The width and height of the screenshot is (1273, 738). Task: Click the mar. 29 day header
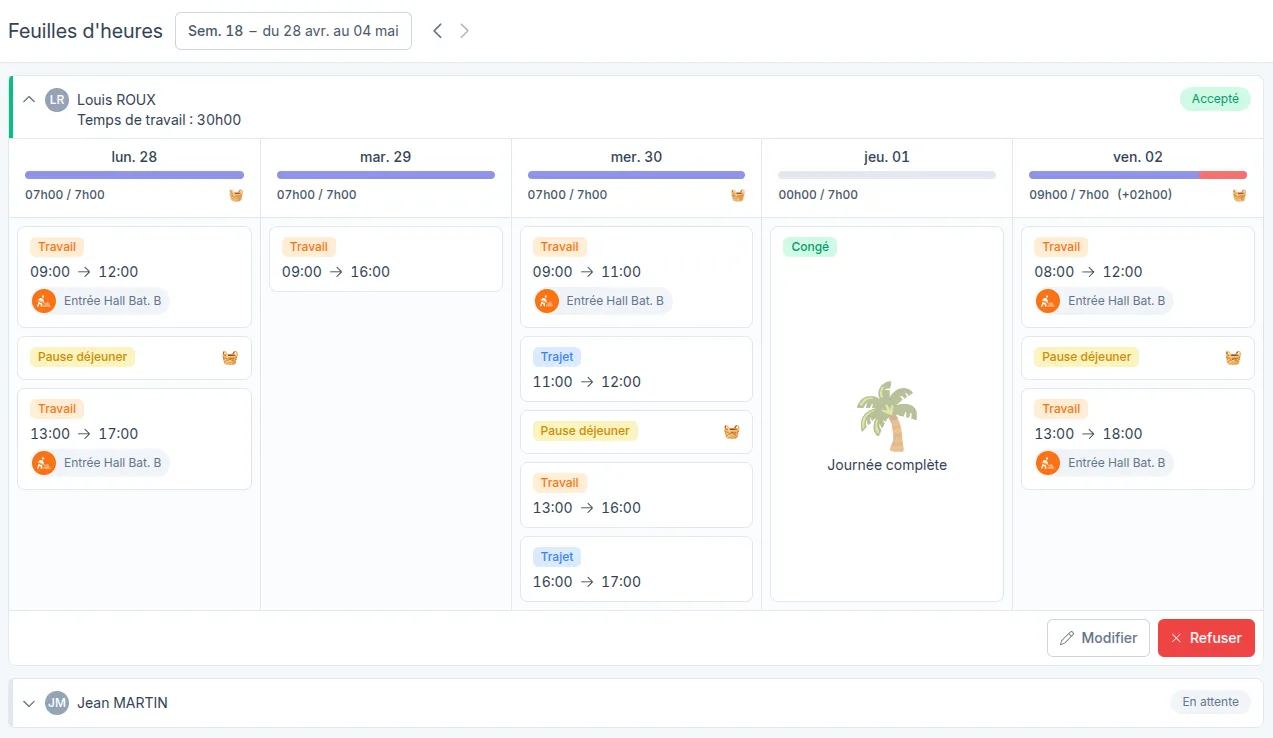[386, 157]
